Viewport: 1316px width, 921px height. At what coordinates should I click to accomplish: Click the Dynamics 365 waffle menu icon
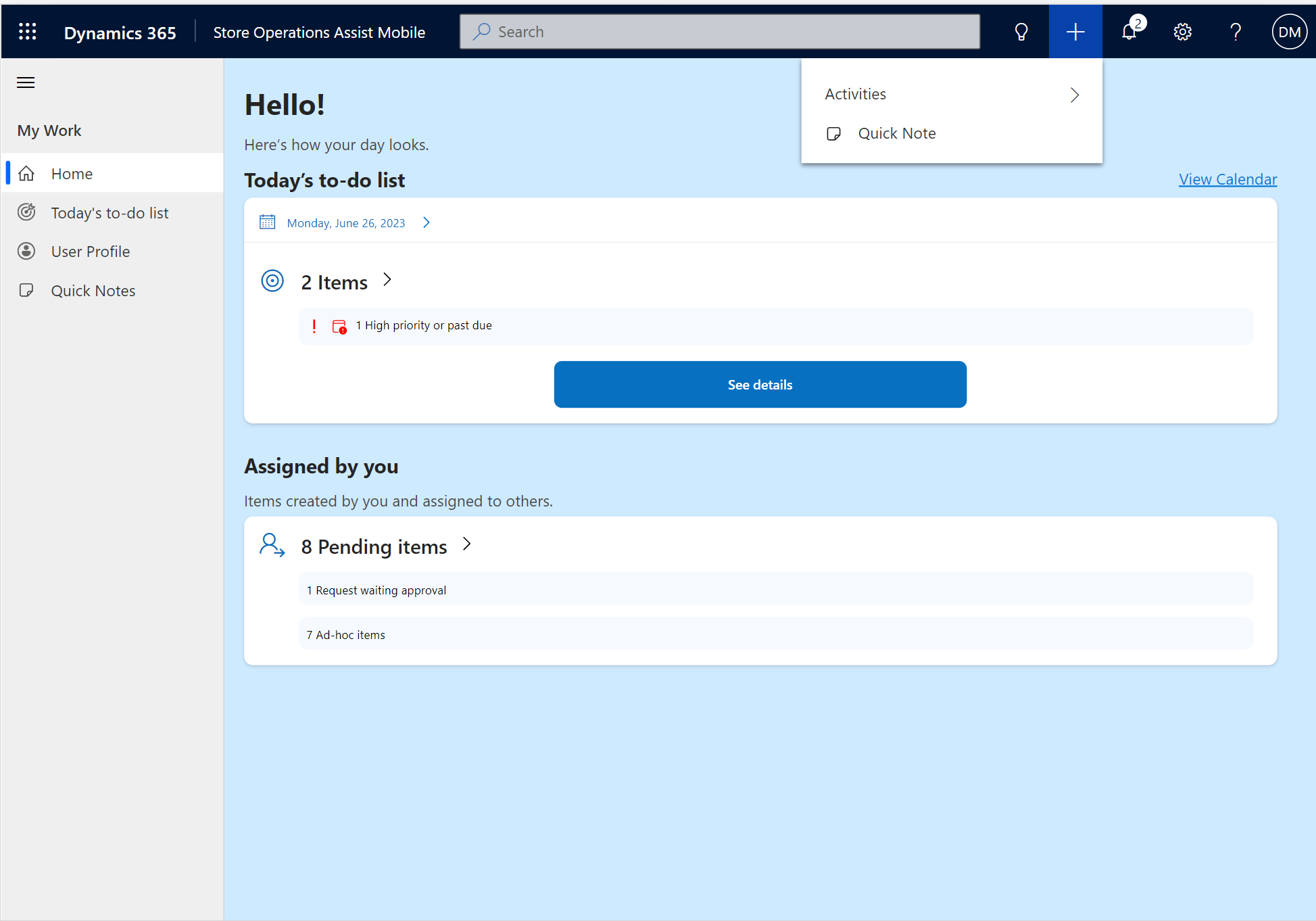(x=27, y=31)
